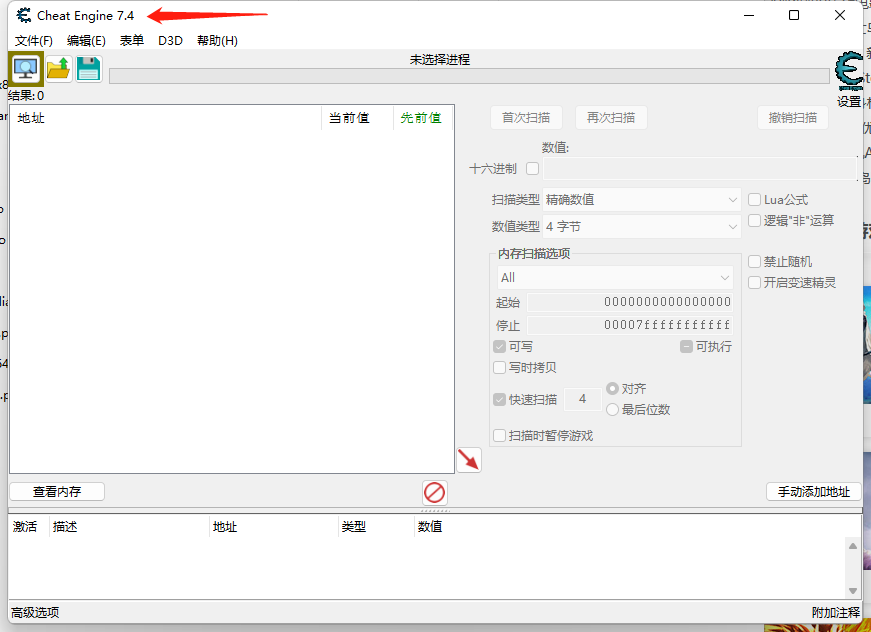This screenshot has height=632, width=871.
Task: Close the Cheat Engine window
Action: (x=840, y=15)
